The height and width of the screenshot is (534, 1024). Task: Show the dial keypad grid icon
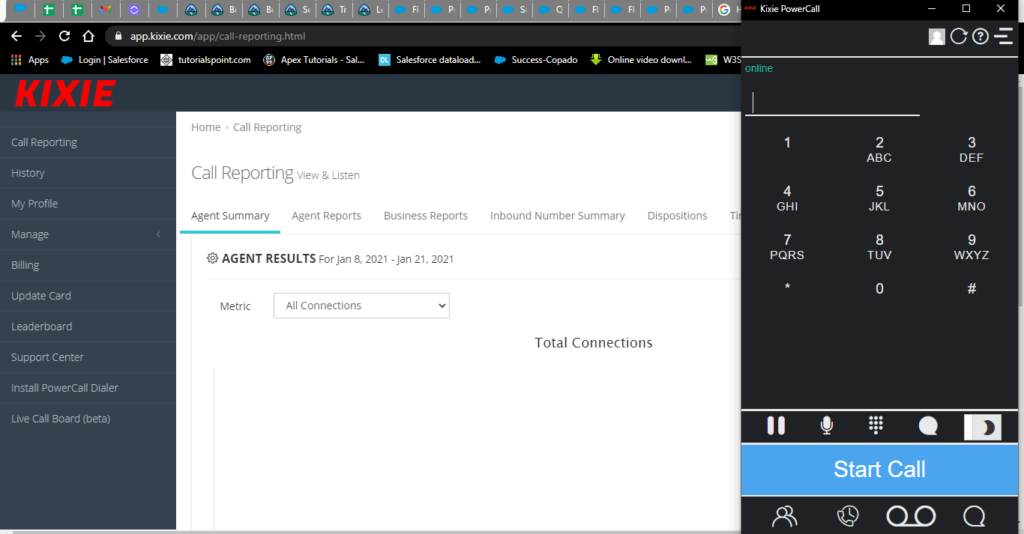[876, 425]
